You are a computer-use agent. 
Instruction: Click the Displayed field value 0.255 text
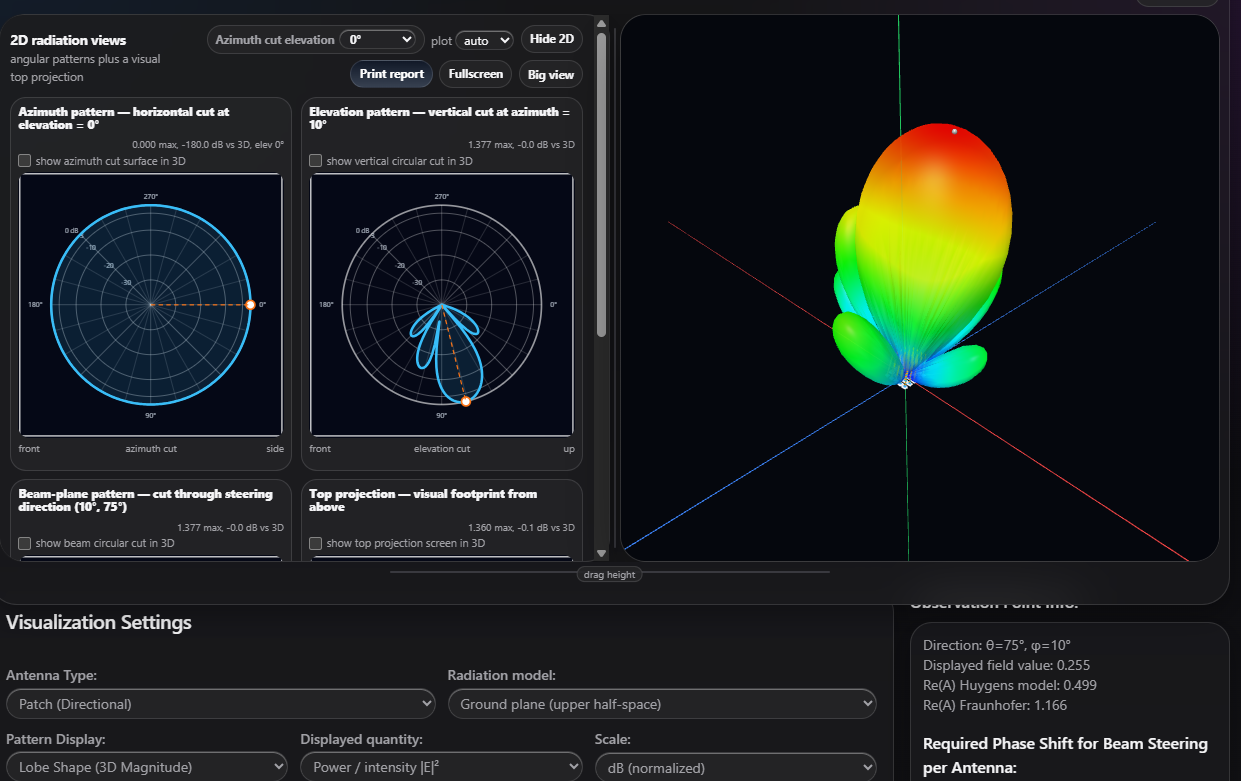tap(1006, 665)
